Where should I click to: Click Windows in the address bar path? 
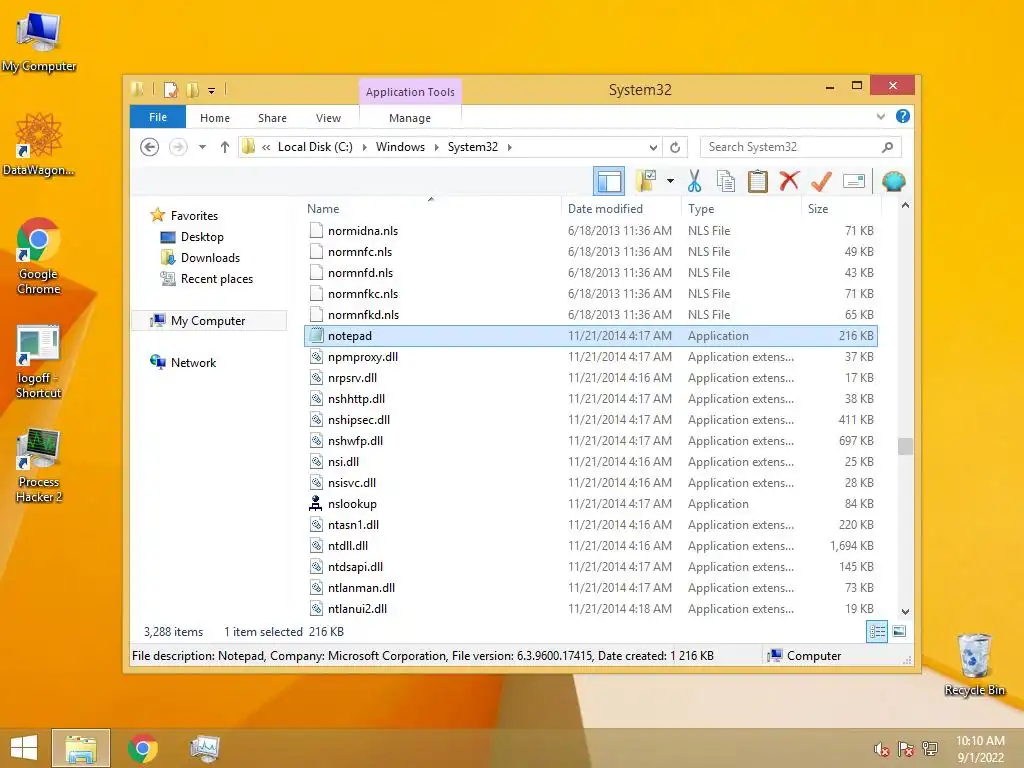pyautogui.click(x=400, y=147)
